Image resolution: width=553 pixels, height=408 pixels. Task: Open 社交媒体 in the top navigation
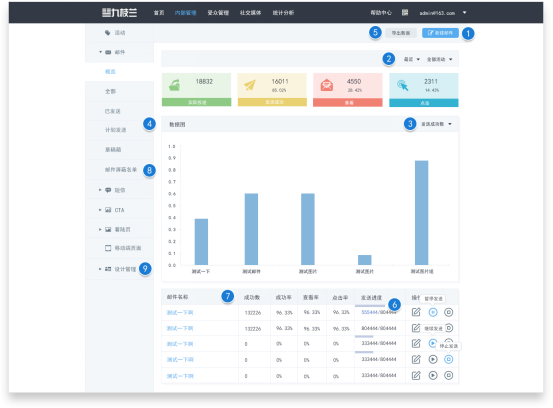point(250,13)
